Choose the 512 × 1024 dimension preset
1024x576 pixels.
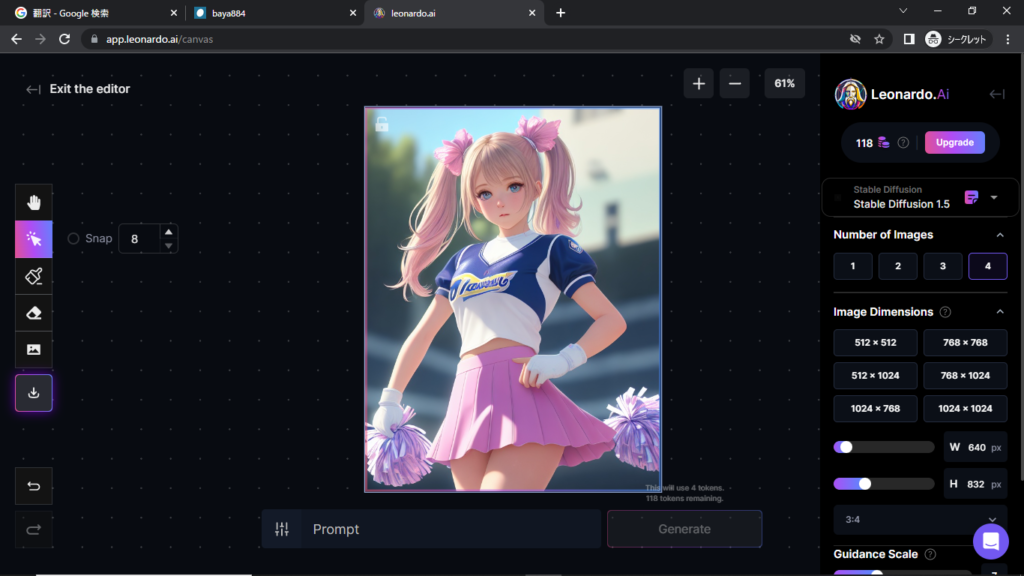pyautogui.click(x=875, y=376)
